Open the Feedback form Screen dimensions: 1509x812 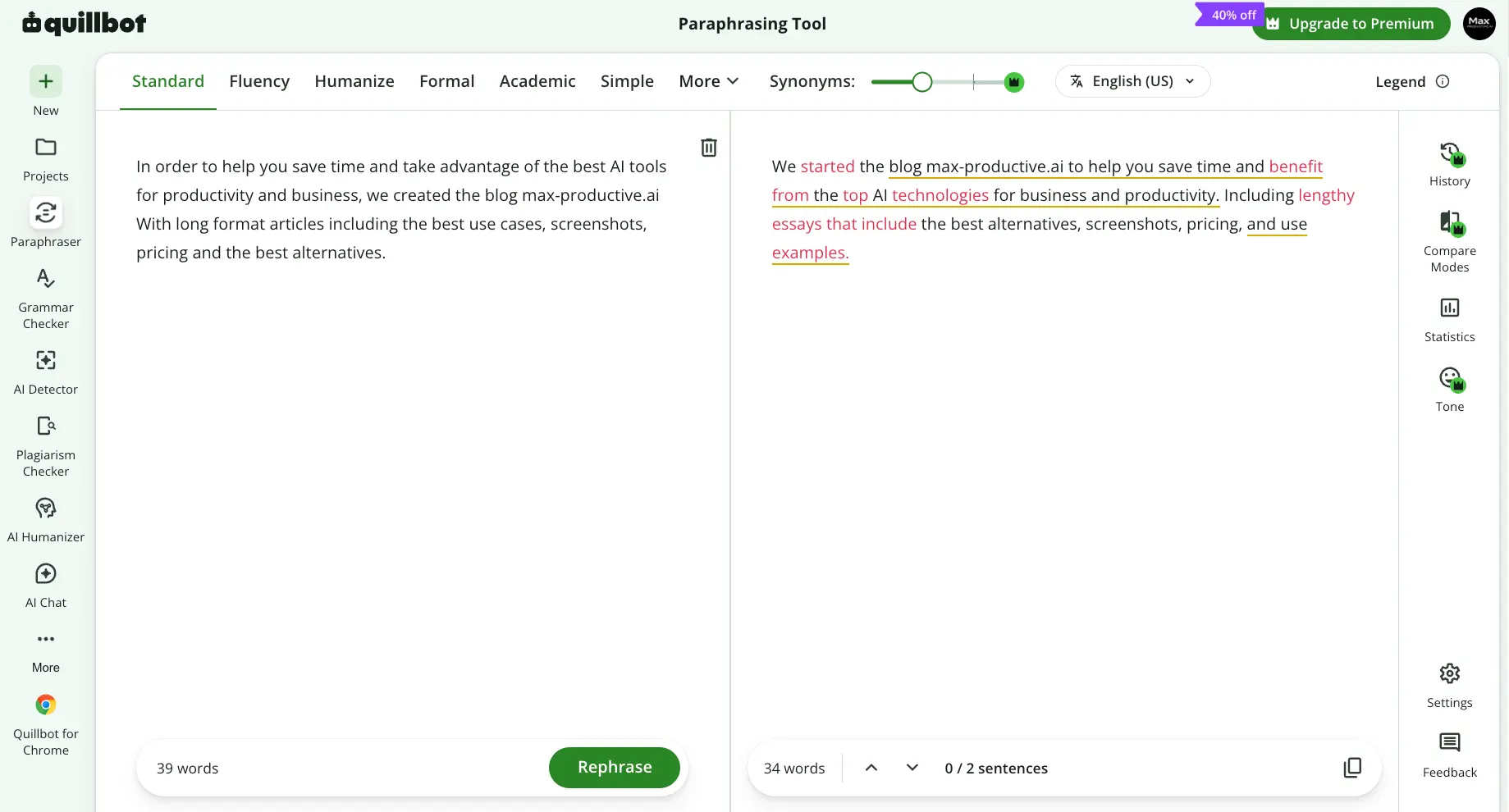point(1450,755)
